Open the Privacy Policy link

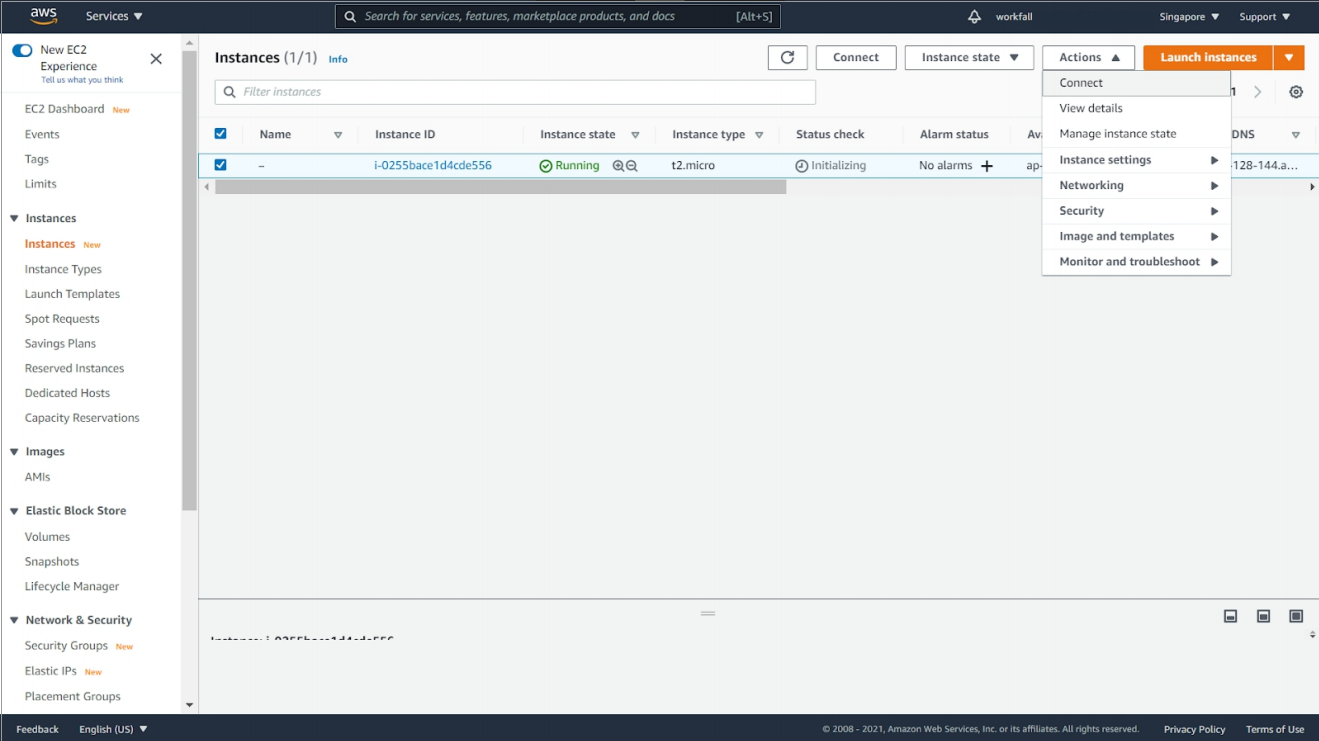1194,729
